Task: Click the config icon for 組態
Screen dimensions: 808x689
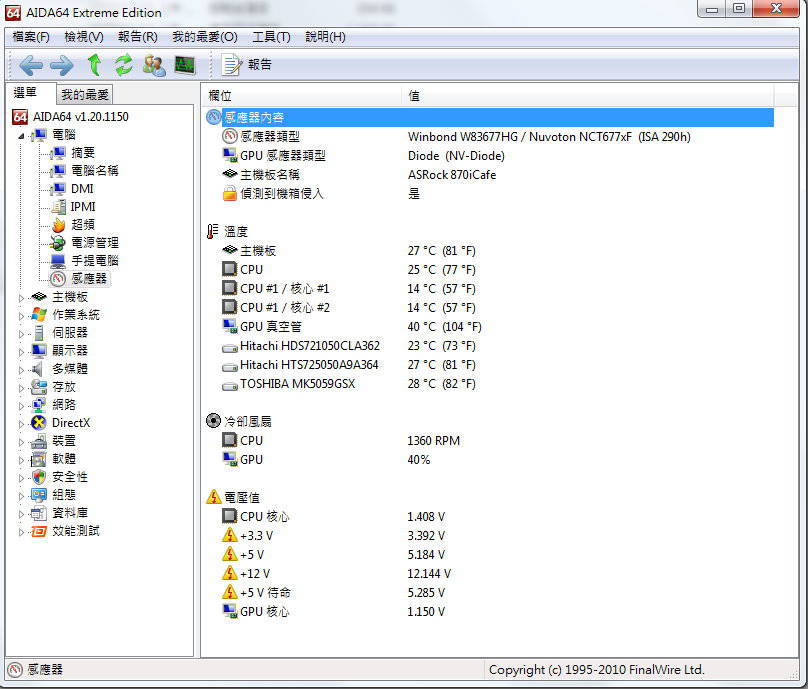Action: [39, 495]
